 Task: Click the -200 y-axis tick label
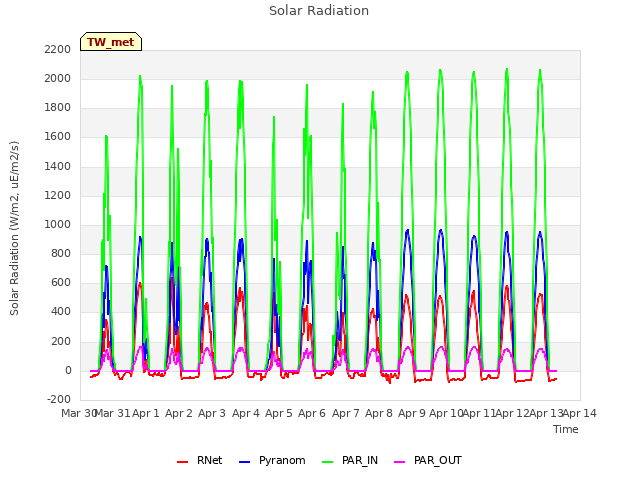click(59, 399)
